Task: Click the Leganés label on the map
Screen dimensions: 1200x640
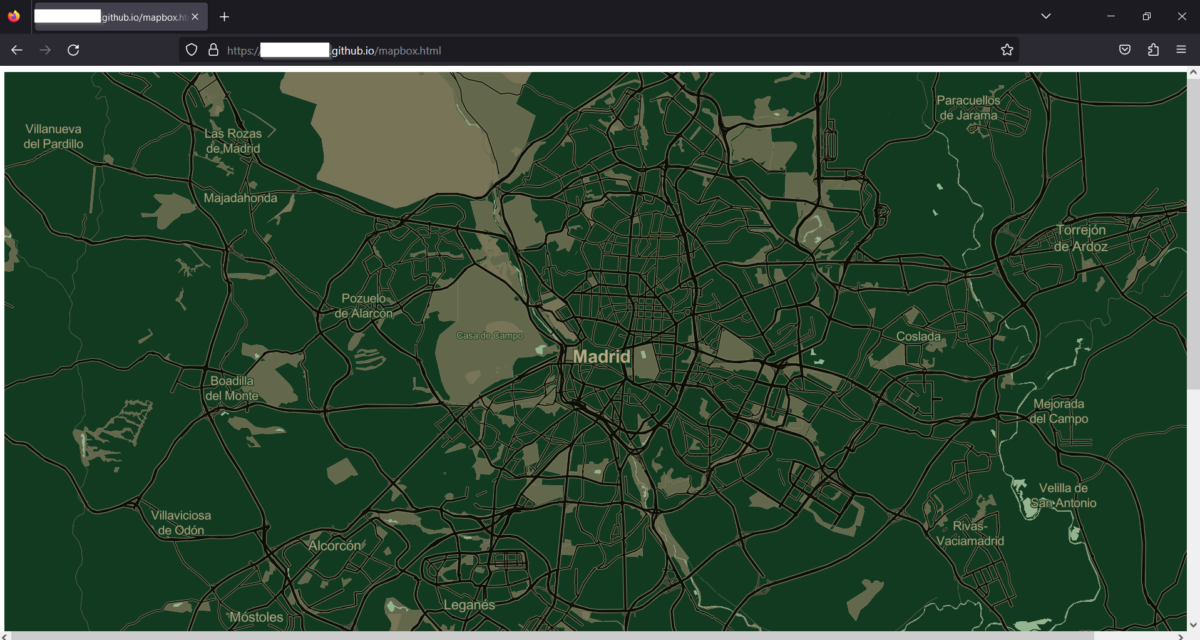Action: click(x=470, y=605)
